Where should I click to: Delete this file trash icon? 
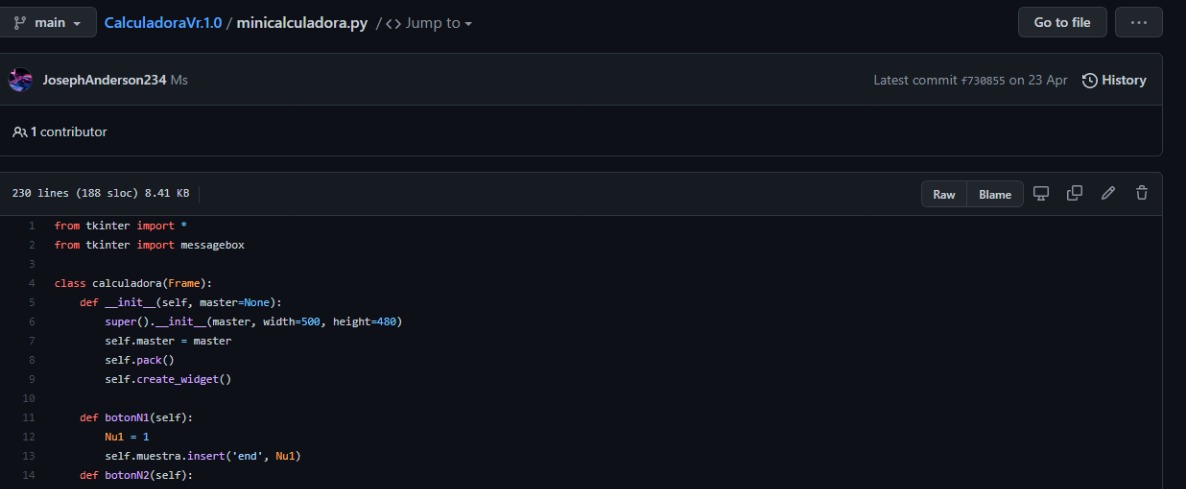click(x=1141, y=194)
